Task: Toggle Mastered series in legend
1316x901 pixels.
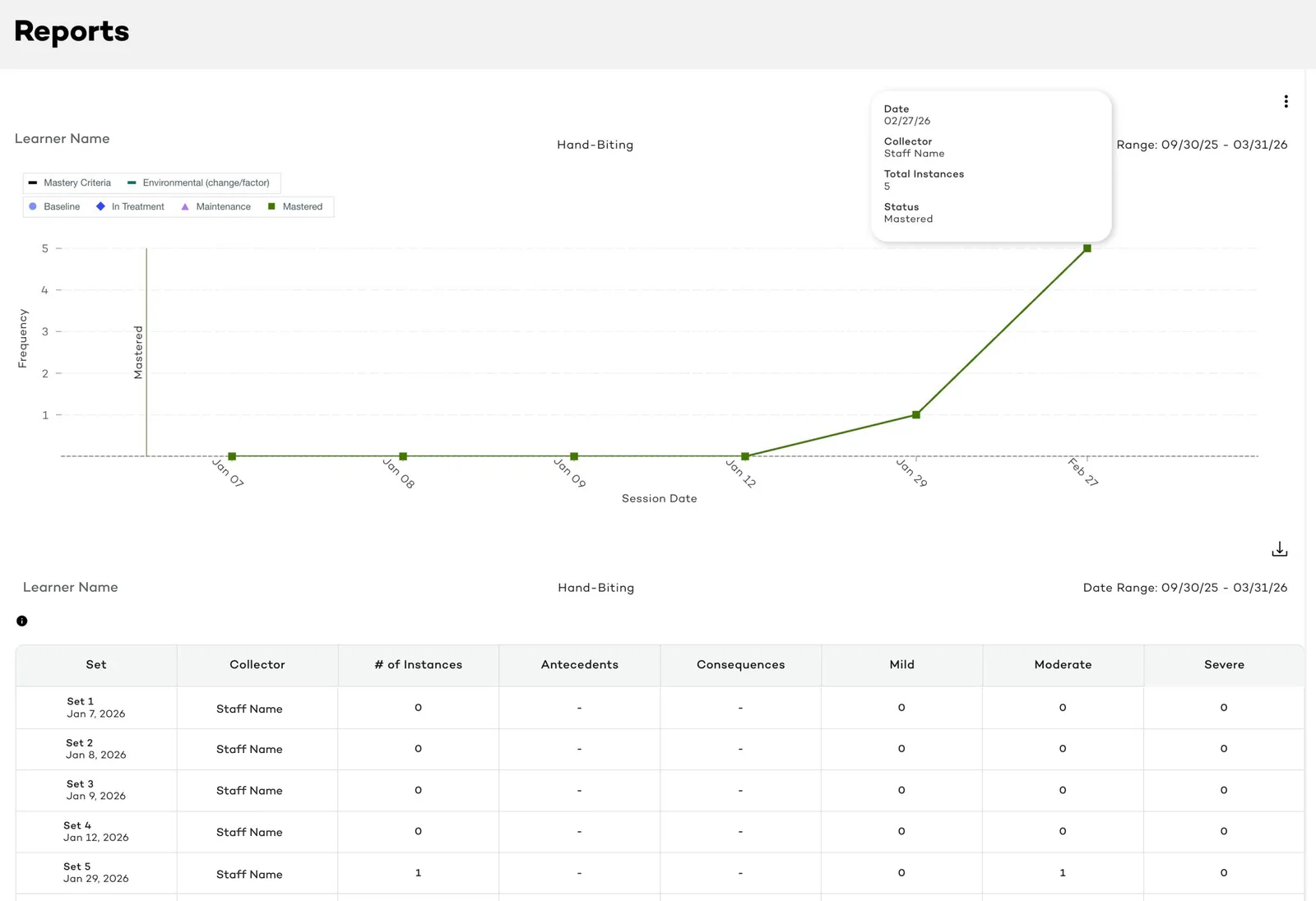Action: click(295, 206)
